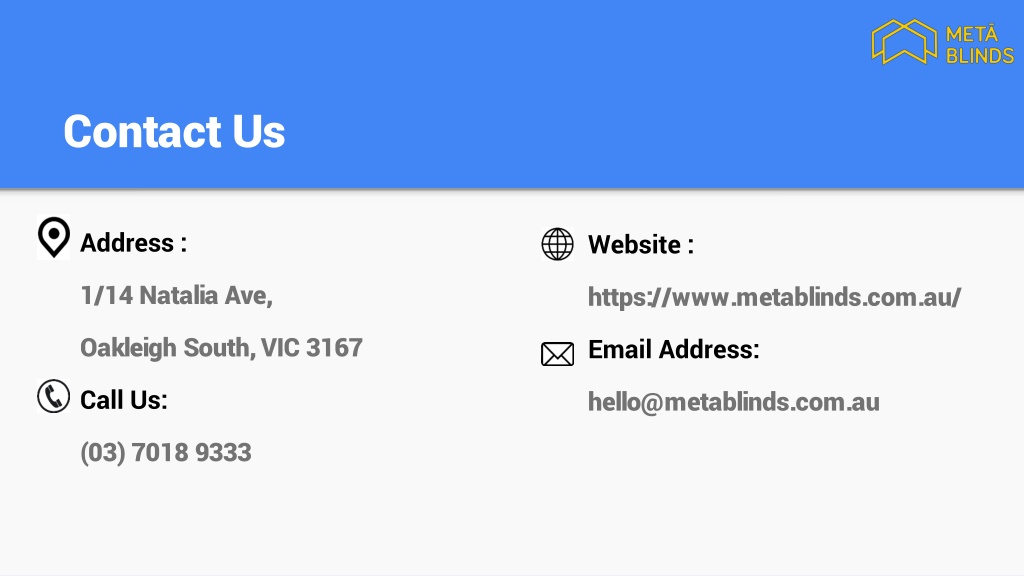Viewport: 1024px width, 576px height.
Task: Click the Address label
Action: pos(133,243)
